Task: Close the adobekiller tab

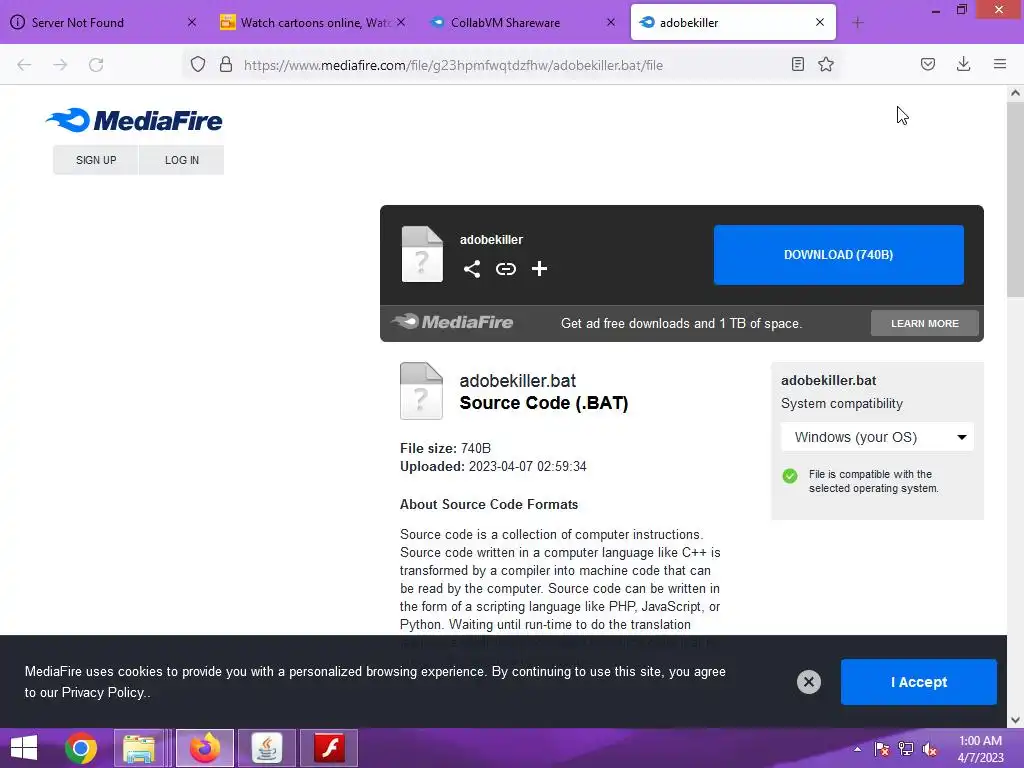Action: click(820, 23)
